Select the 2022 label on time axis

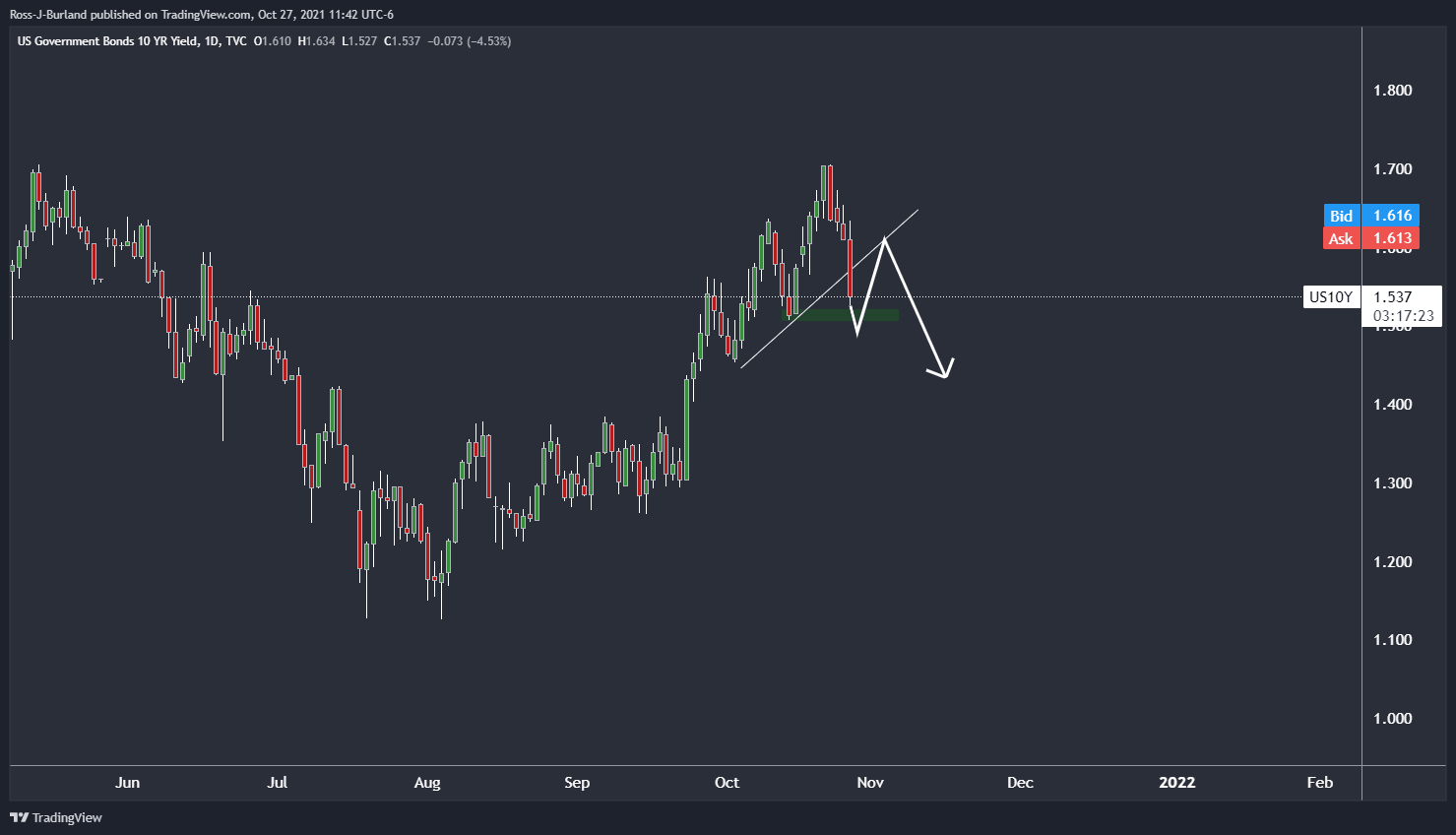1176,783
